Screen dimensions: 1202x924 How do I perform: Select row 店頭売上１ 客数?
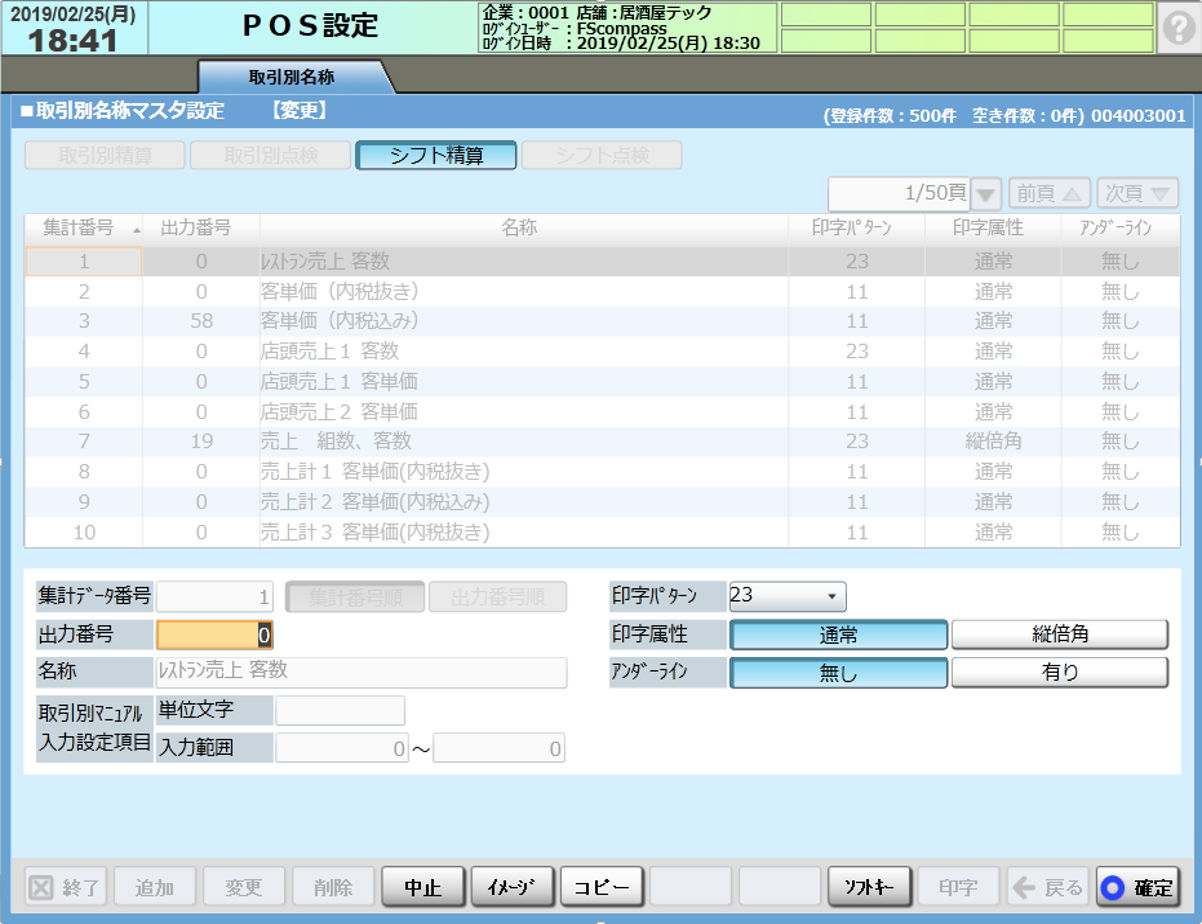[x=602, y=352]
